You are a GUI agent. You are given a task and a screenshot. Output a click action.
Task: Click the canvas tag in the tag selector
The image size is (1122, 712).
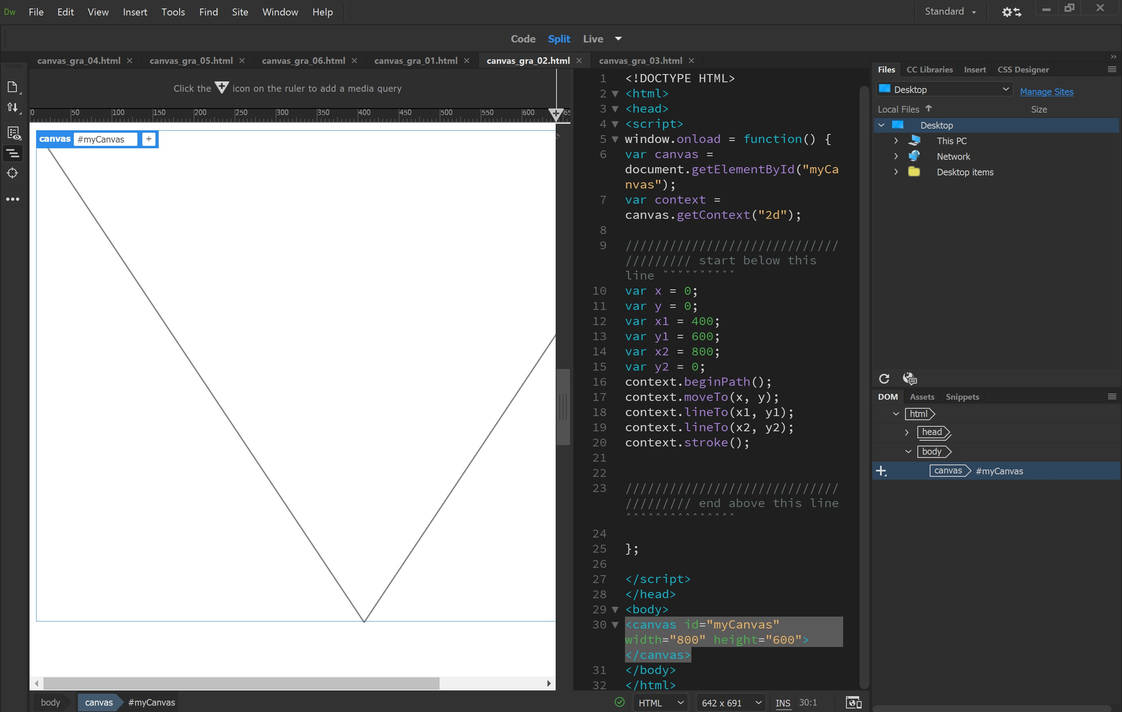(x=99, y=703)
